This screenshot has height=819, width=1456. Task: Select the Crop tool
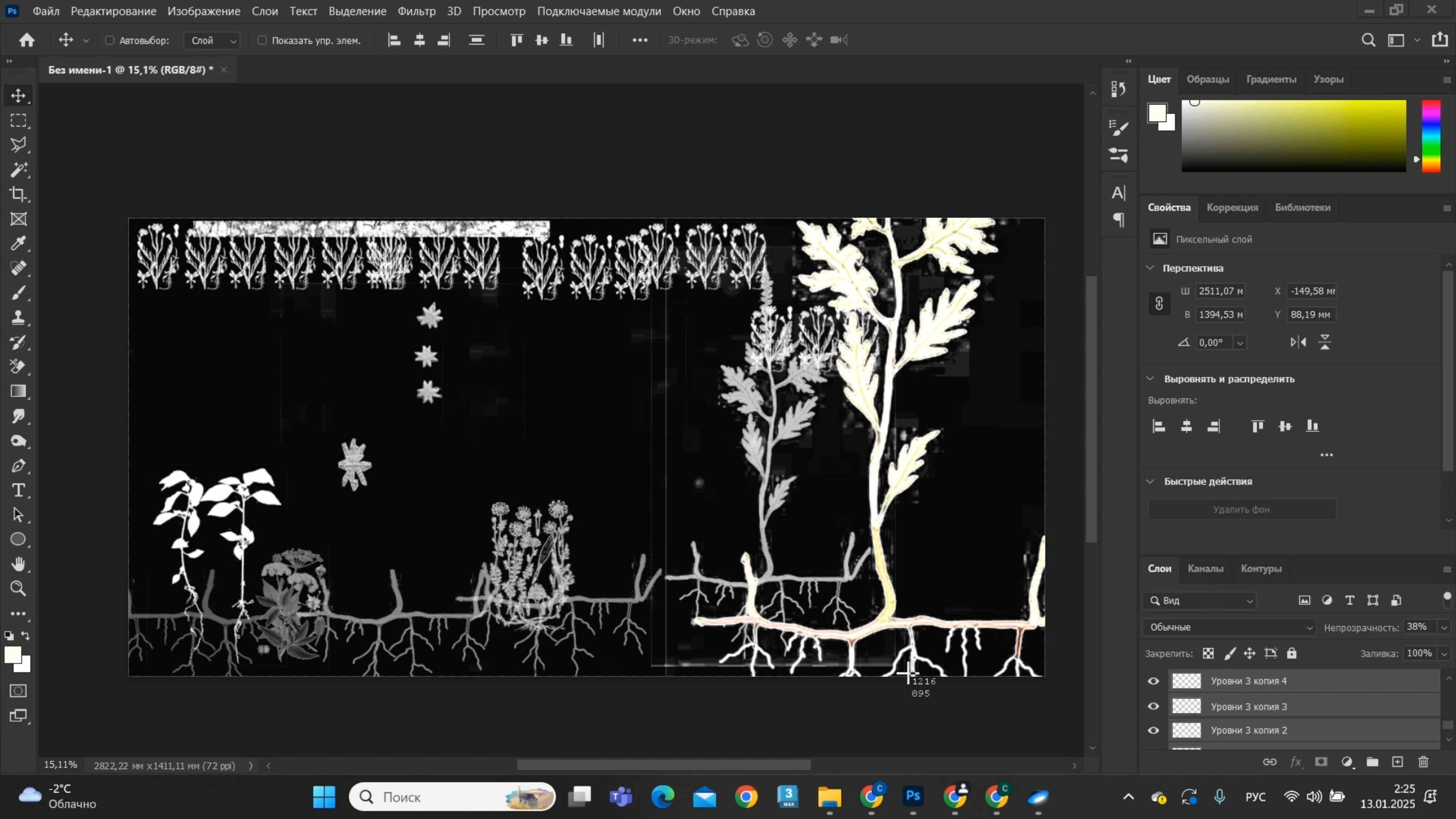tap(18, 195)
